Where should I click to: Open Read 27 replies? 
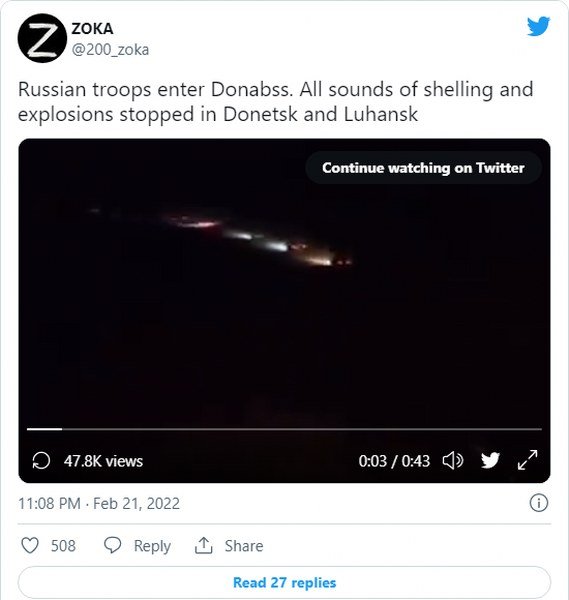tap(284, 582)
